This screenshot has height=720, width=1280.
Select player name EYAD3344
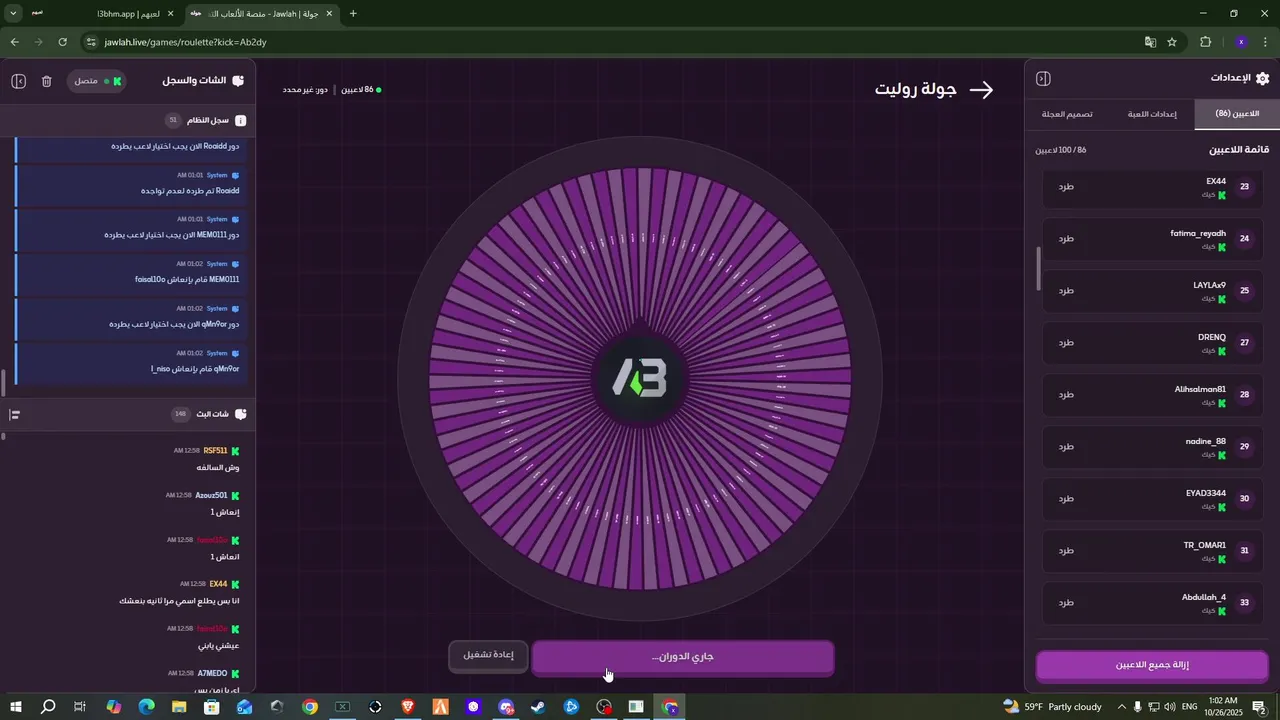(1205, 493)
